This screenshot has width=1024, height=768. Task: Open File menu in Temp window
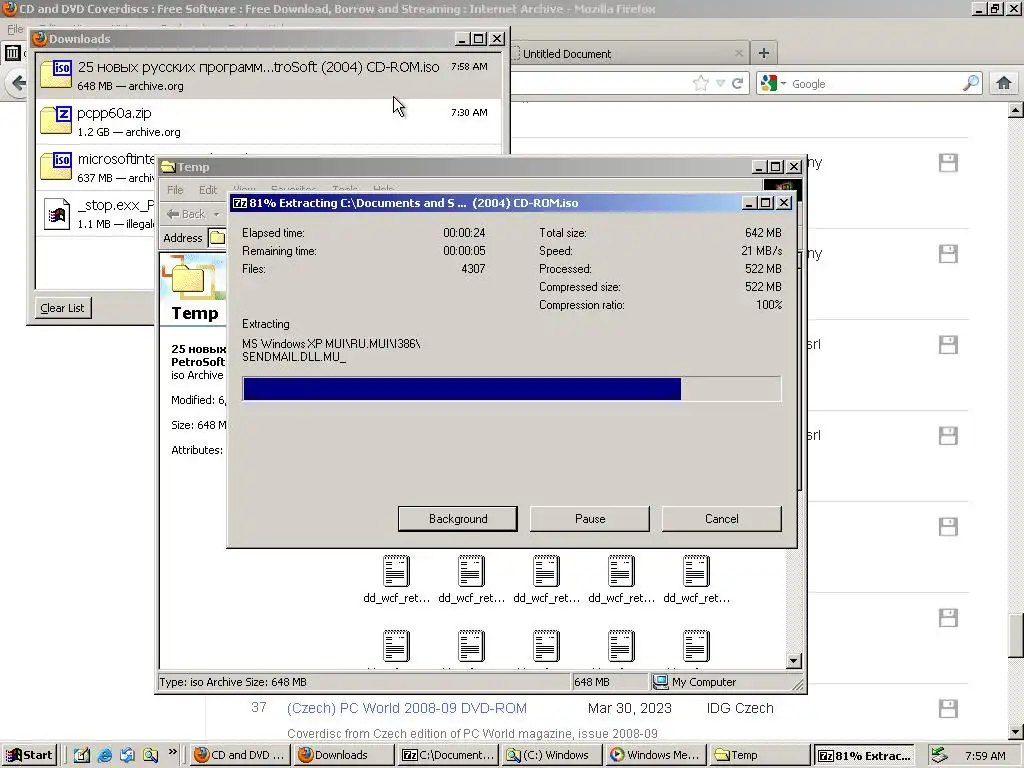(174, 190)
